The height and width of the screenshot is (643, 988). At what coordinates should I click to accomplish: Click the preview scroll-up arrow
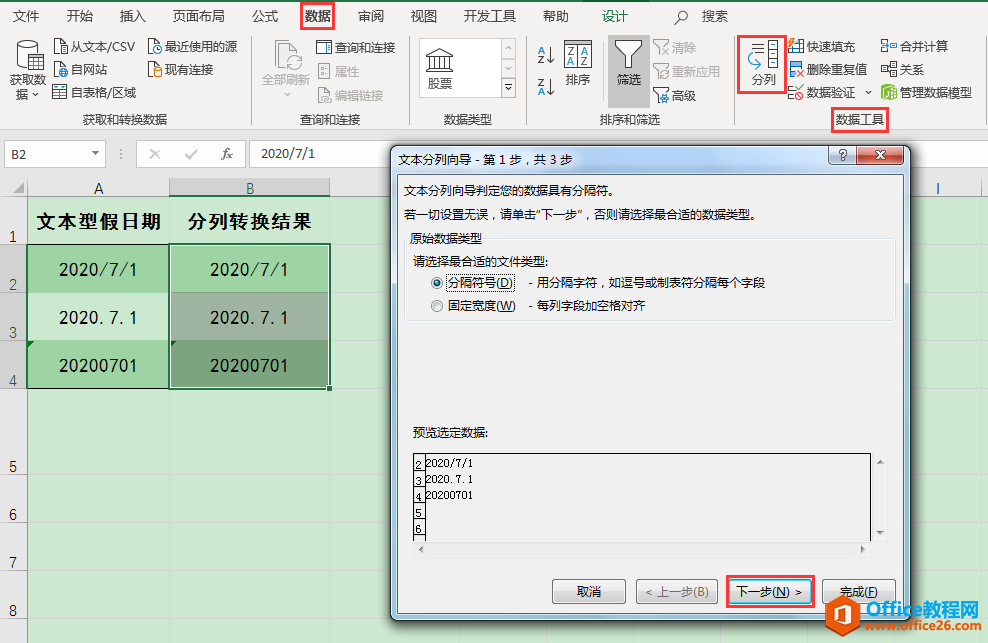pos(880,462)
